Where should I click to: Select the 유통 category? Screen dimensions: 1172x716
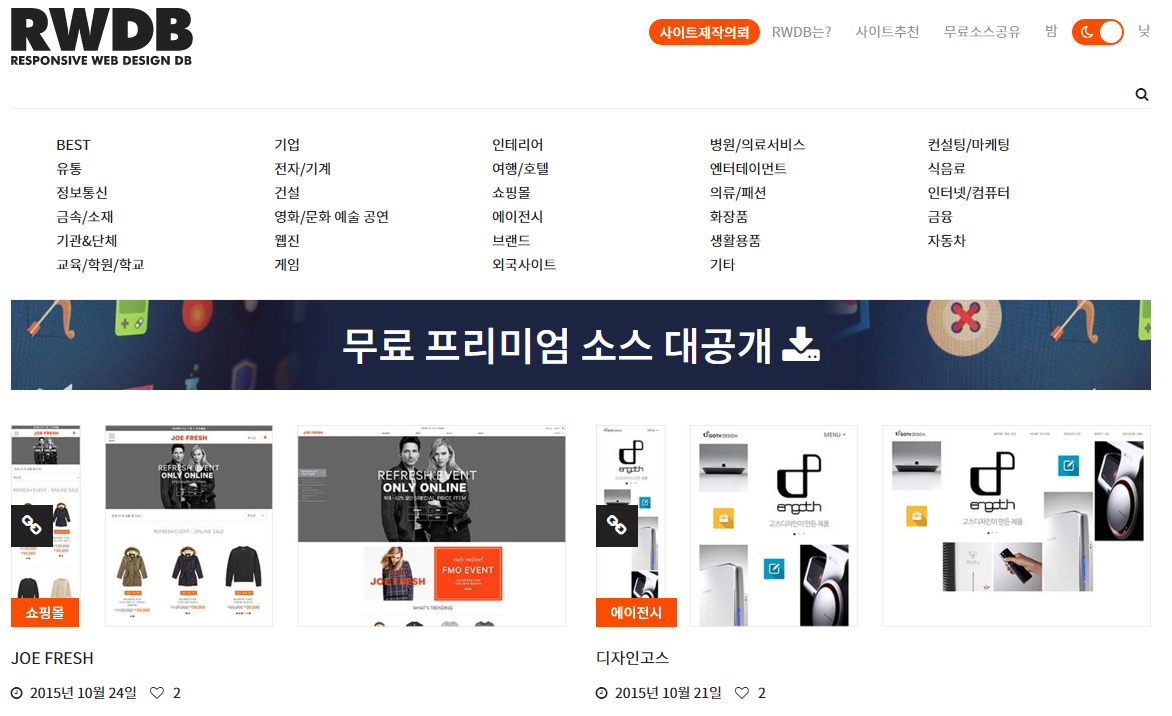pyautogui.click(x=70, y=169)
